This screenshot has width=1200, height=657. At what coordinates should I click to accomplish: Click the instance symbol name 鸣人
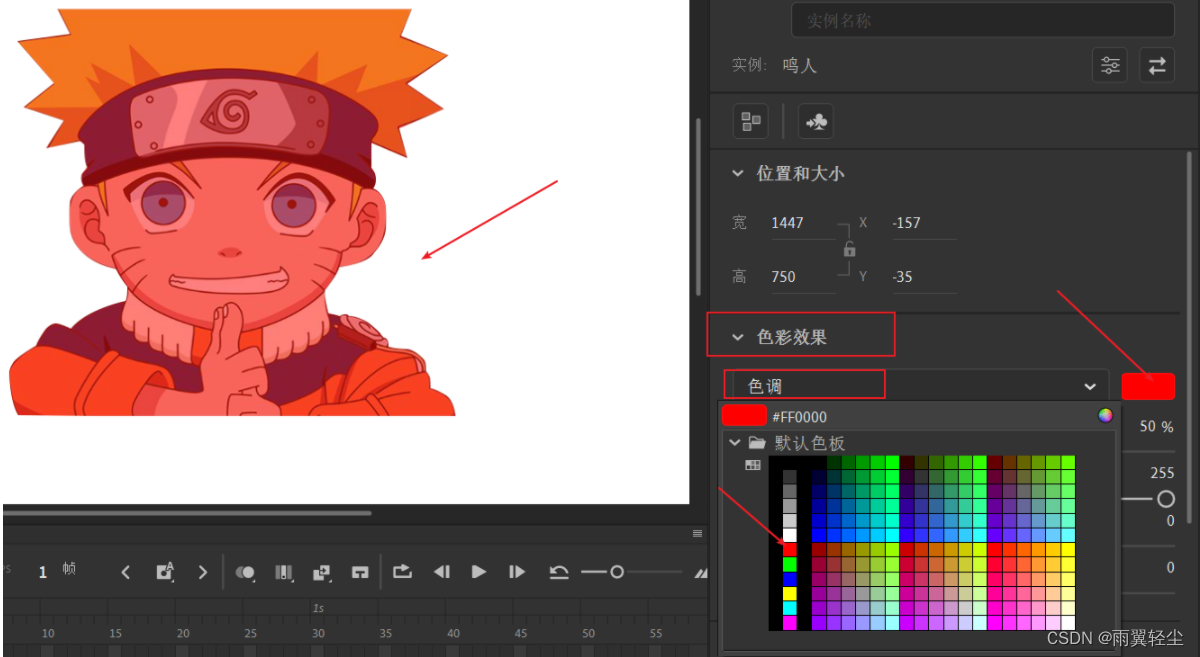tap(799, 65)
